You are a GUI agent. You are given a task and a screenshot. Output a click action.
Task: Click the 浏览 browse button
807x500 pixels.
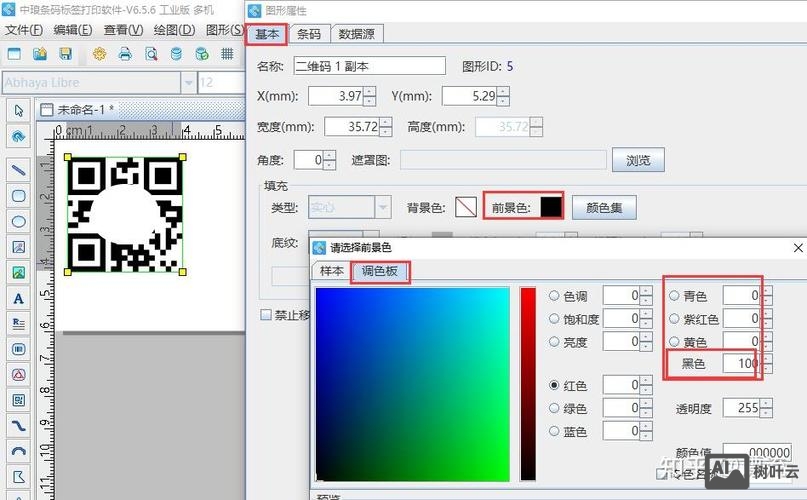coord(638,160)
